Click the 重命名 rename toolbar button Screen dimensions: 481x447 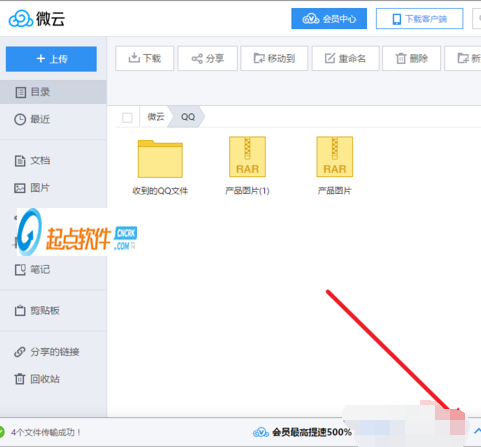click(345, 58)
